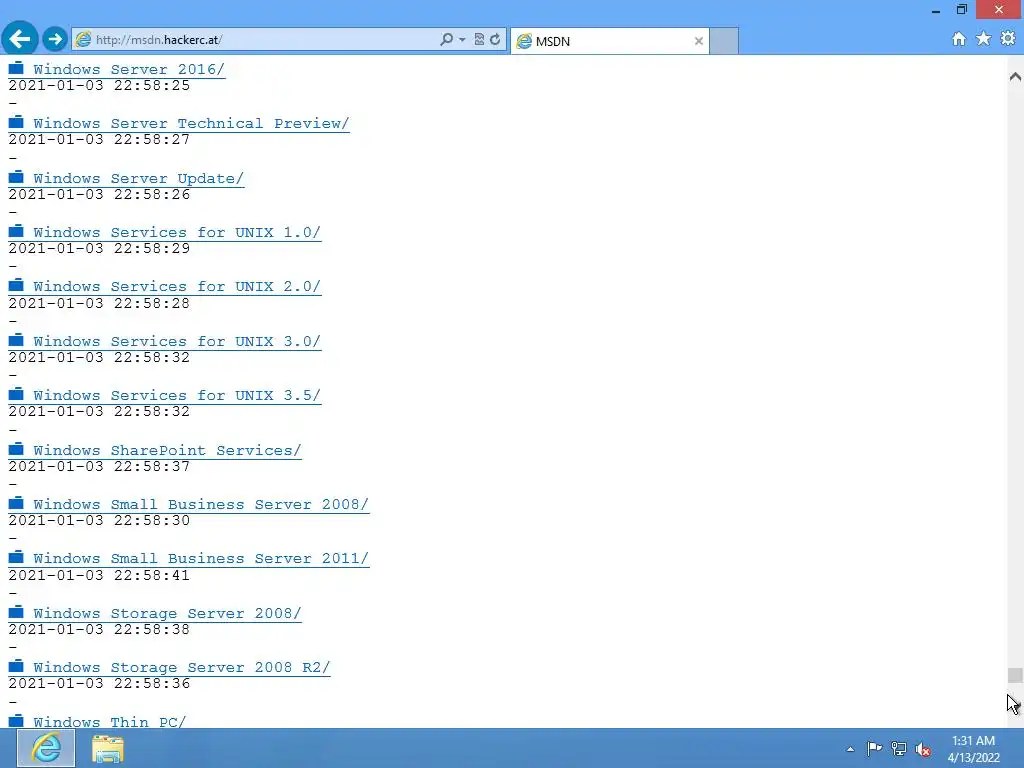Open a new blank tab
1024x768 pixels.
(x=724, y=41)
